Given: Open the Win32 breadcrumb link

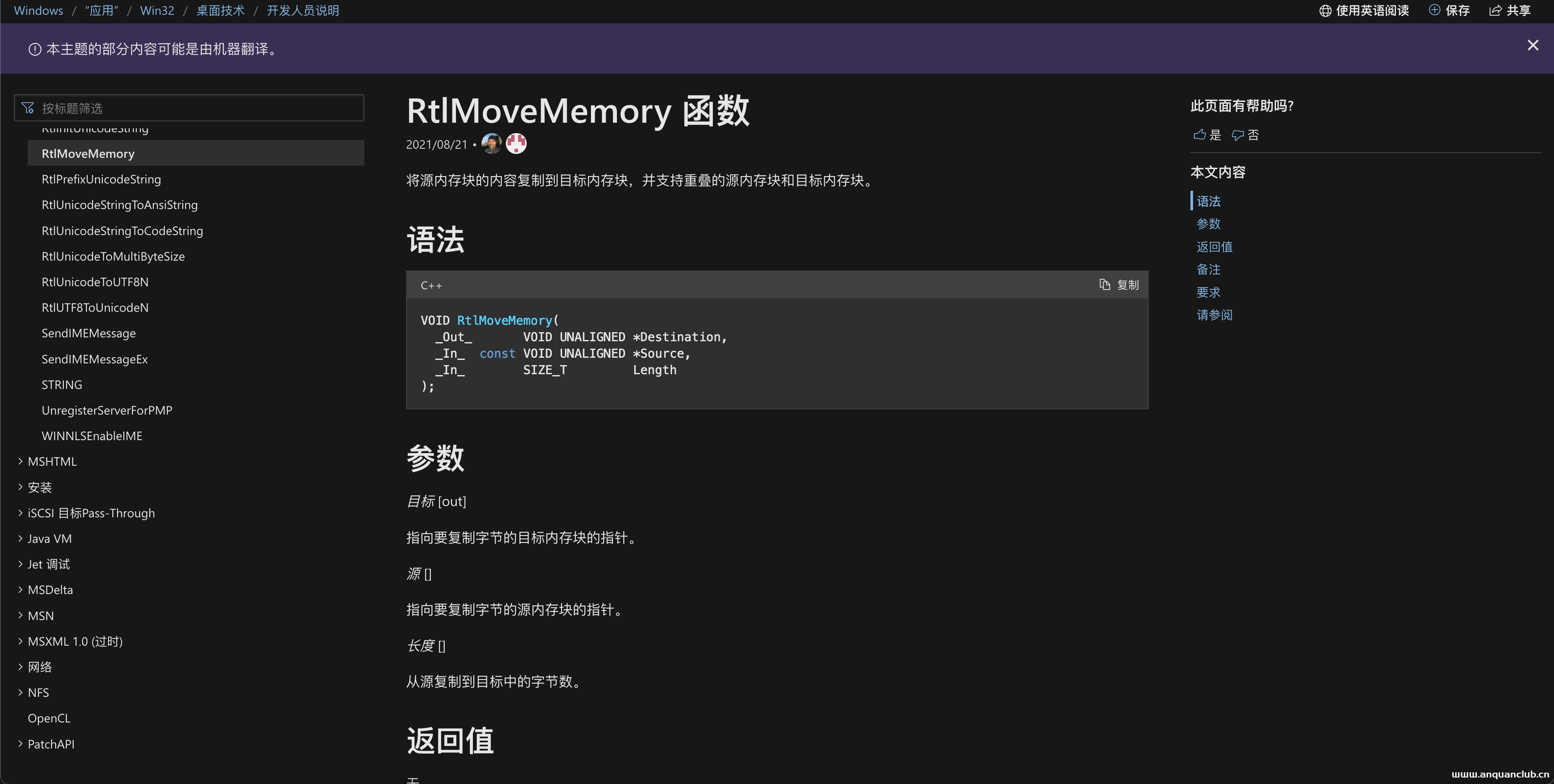Looking at the screenshot, I should [x=157, y=11].
